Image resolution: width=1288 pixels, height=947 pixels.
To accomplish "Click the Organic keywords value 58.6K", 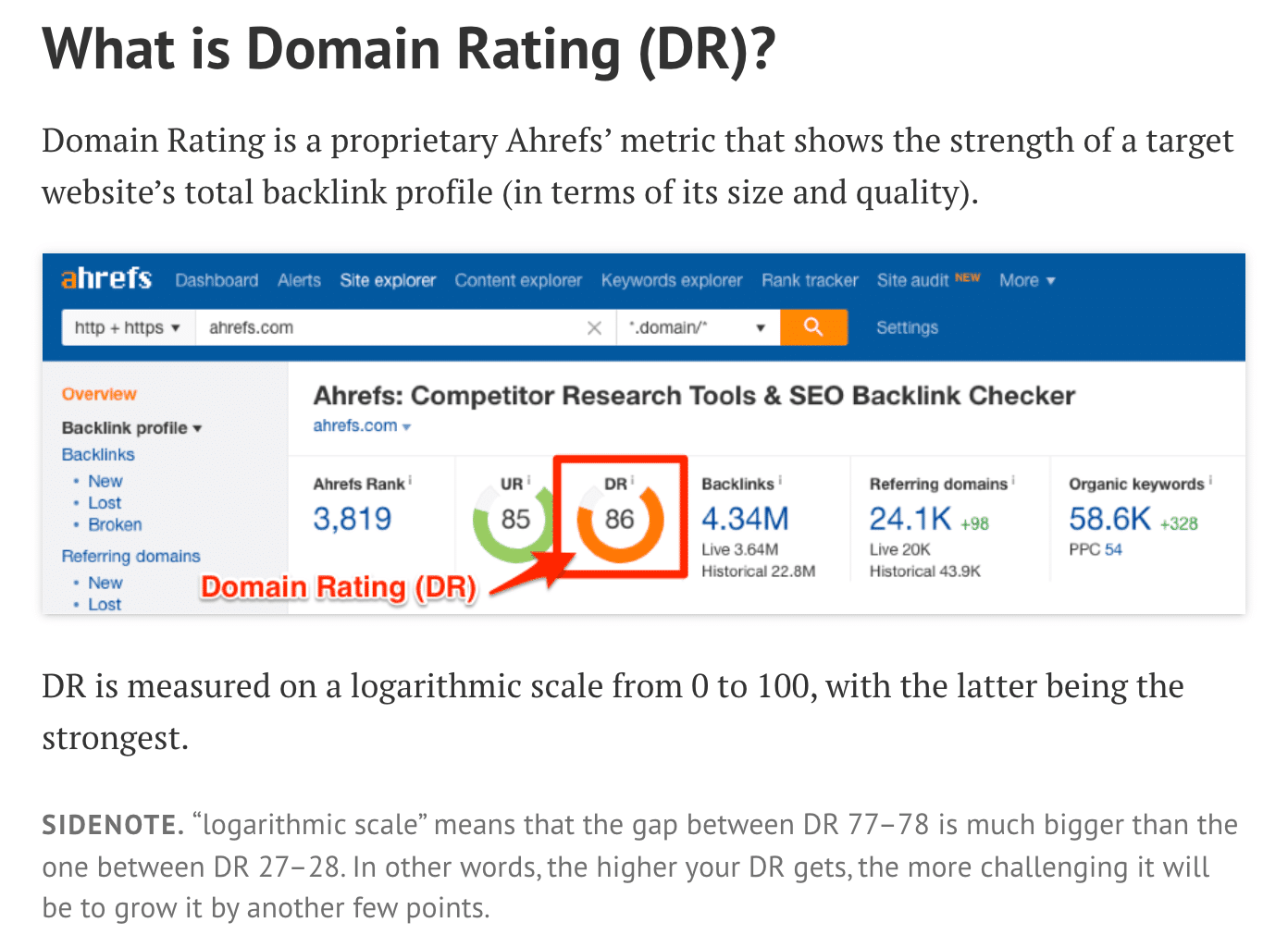I will [x=1110, y=519].
